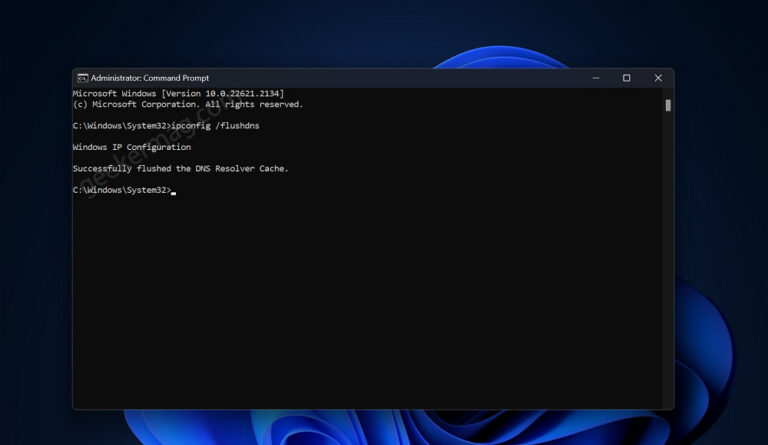The width and height of the screenshot is (768, 445).
Task: Click the Command Prompt icon in title bar
Action: tap(83, 78)
